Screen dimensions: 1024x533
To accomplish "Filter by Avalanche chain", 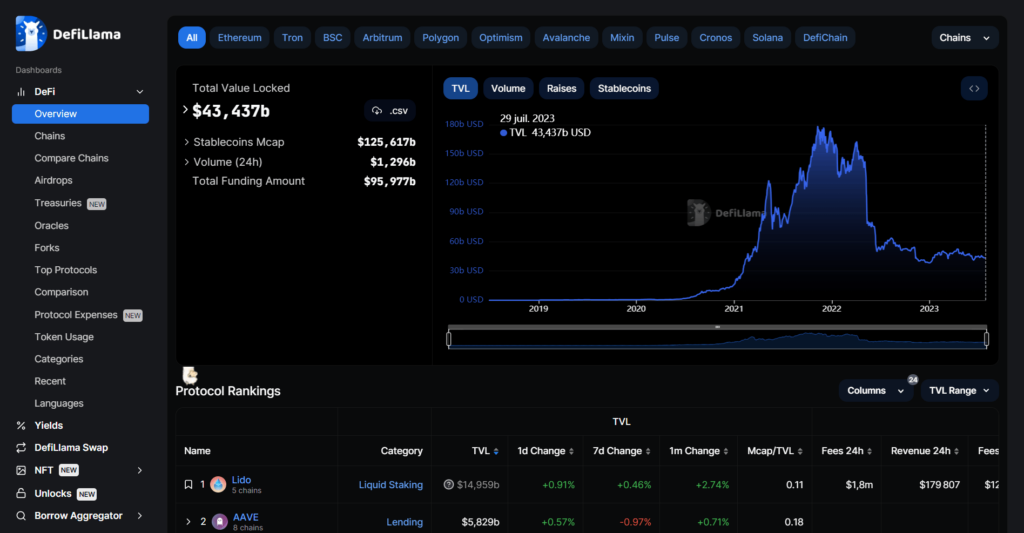I will point(566,38).
